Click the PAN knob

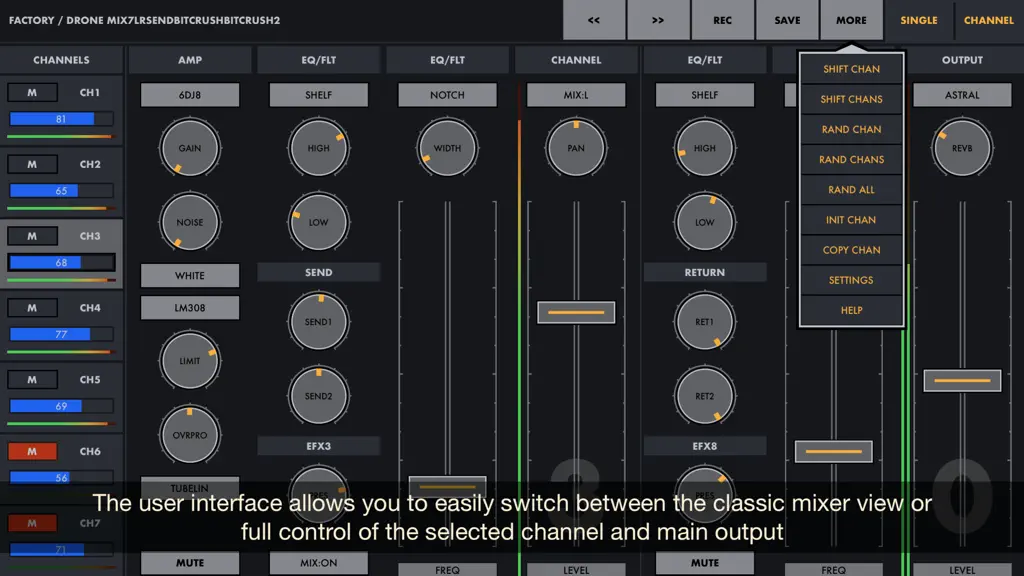coord(576,148)
